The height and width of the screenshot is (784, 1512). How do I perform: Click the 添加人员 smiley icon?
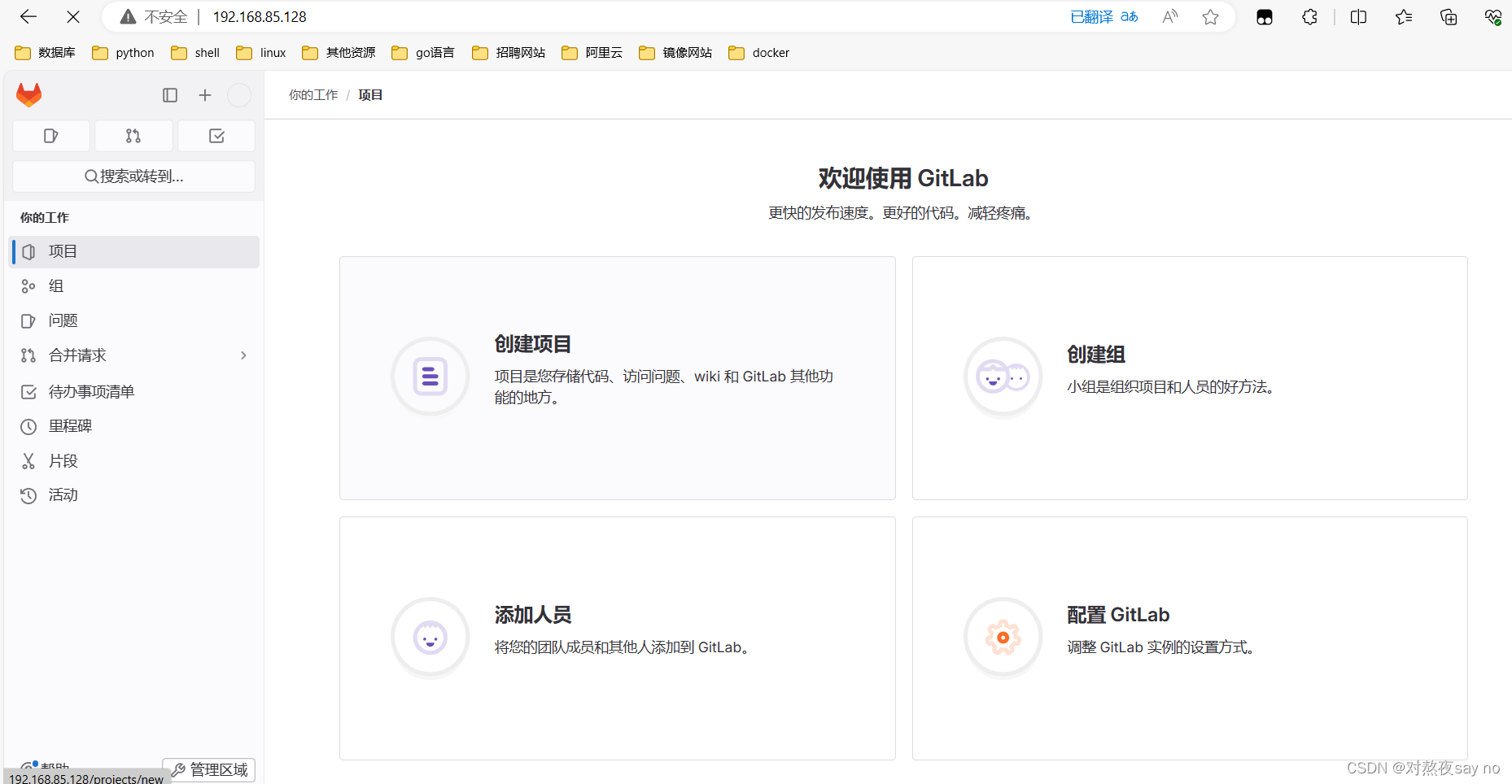(x=430, y=637)
